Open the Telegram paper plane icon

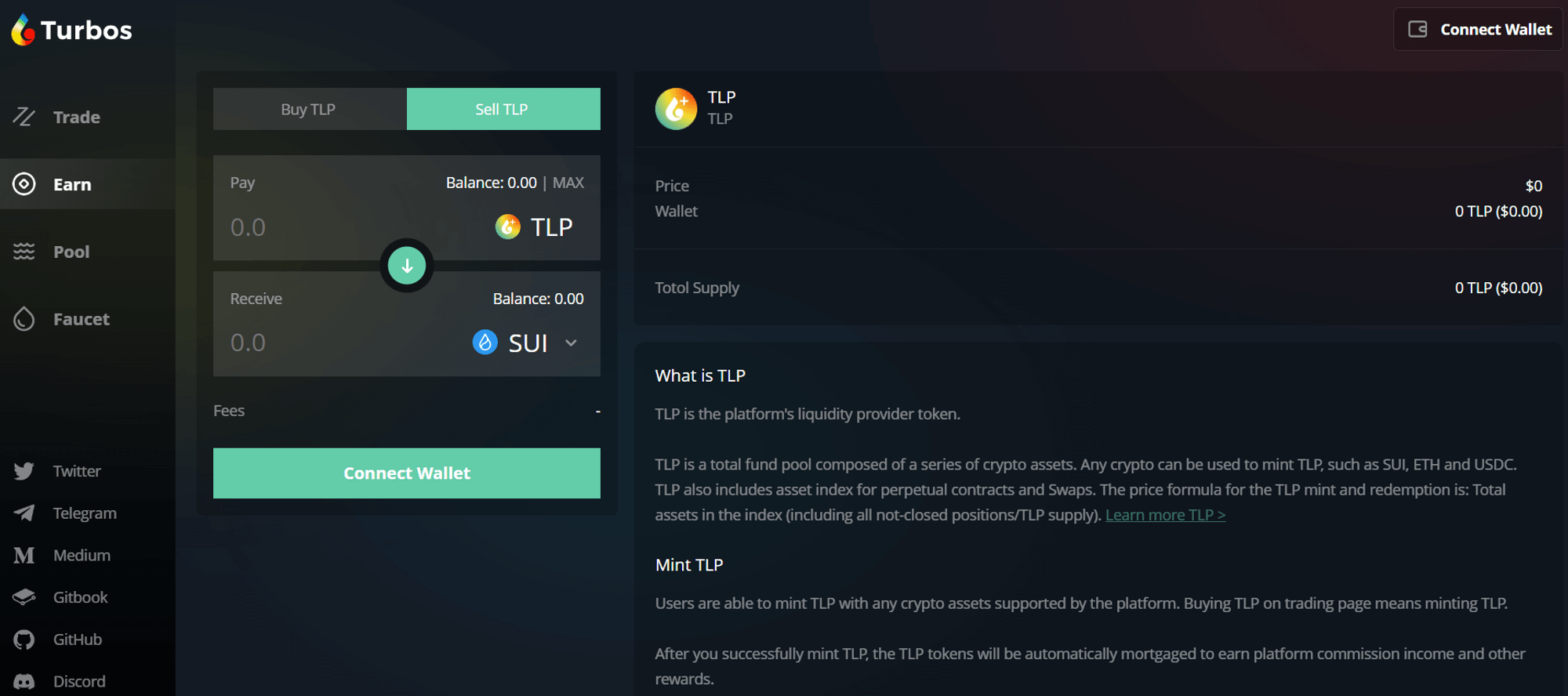coord(24,513)
